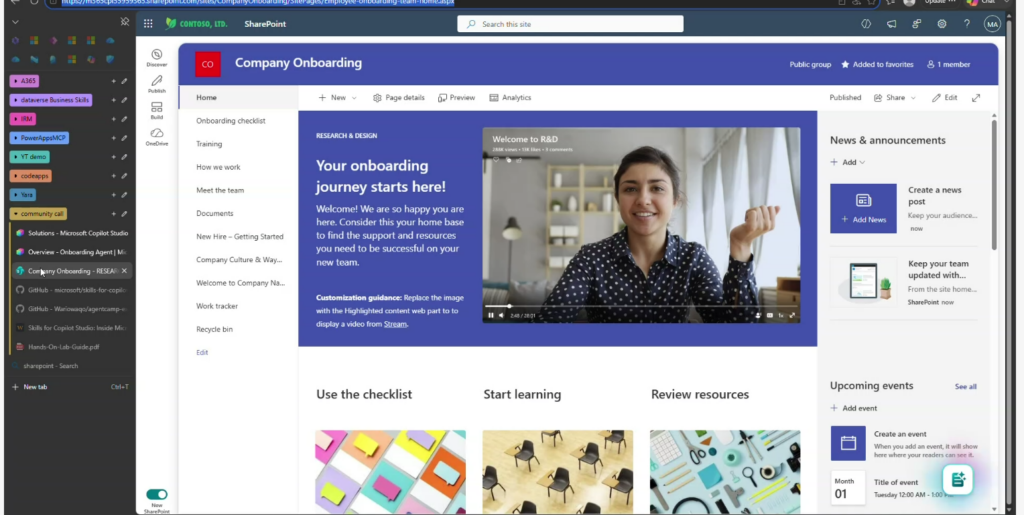This screenshot has height=515, width=1024.
Task: Change video playback speed 1x
Action: click(781, 315)
